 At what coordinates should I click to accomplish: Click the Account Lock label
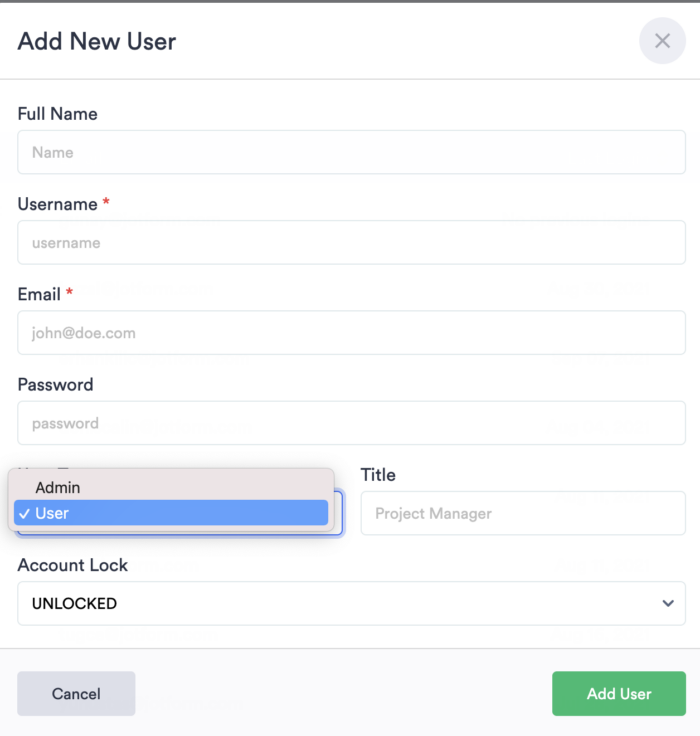click(72, 565)
